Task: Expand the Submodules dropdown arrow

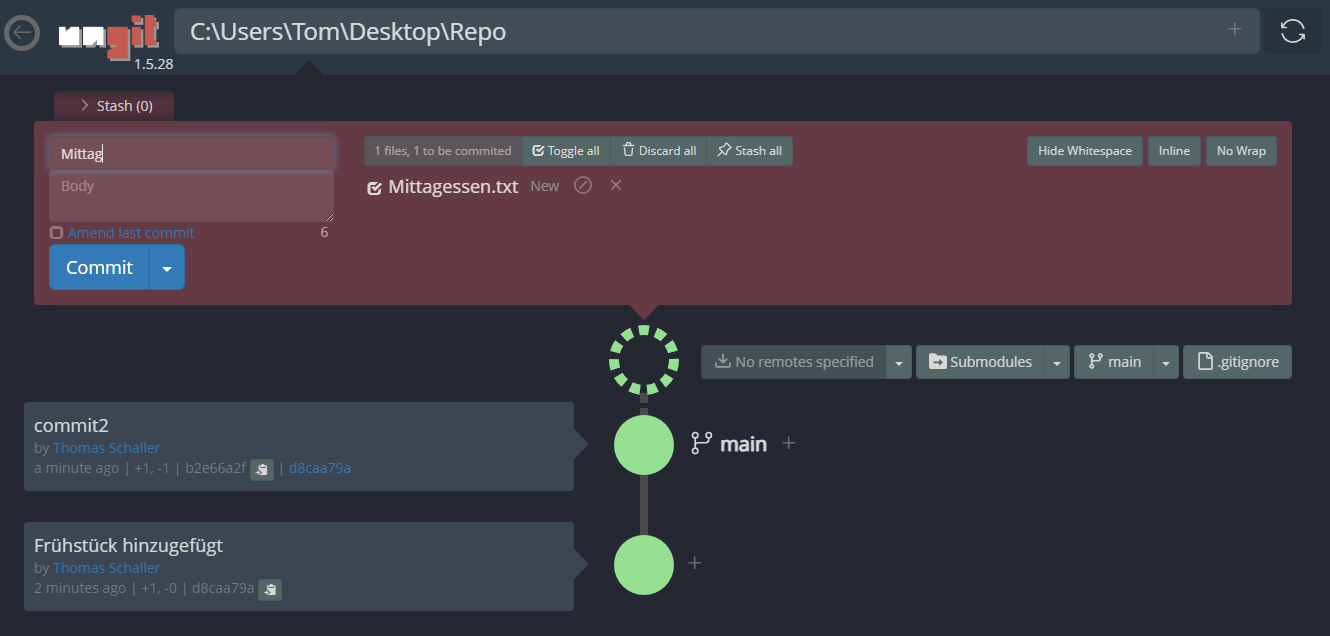Action: [1056, 362]
